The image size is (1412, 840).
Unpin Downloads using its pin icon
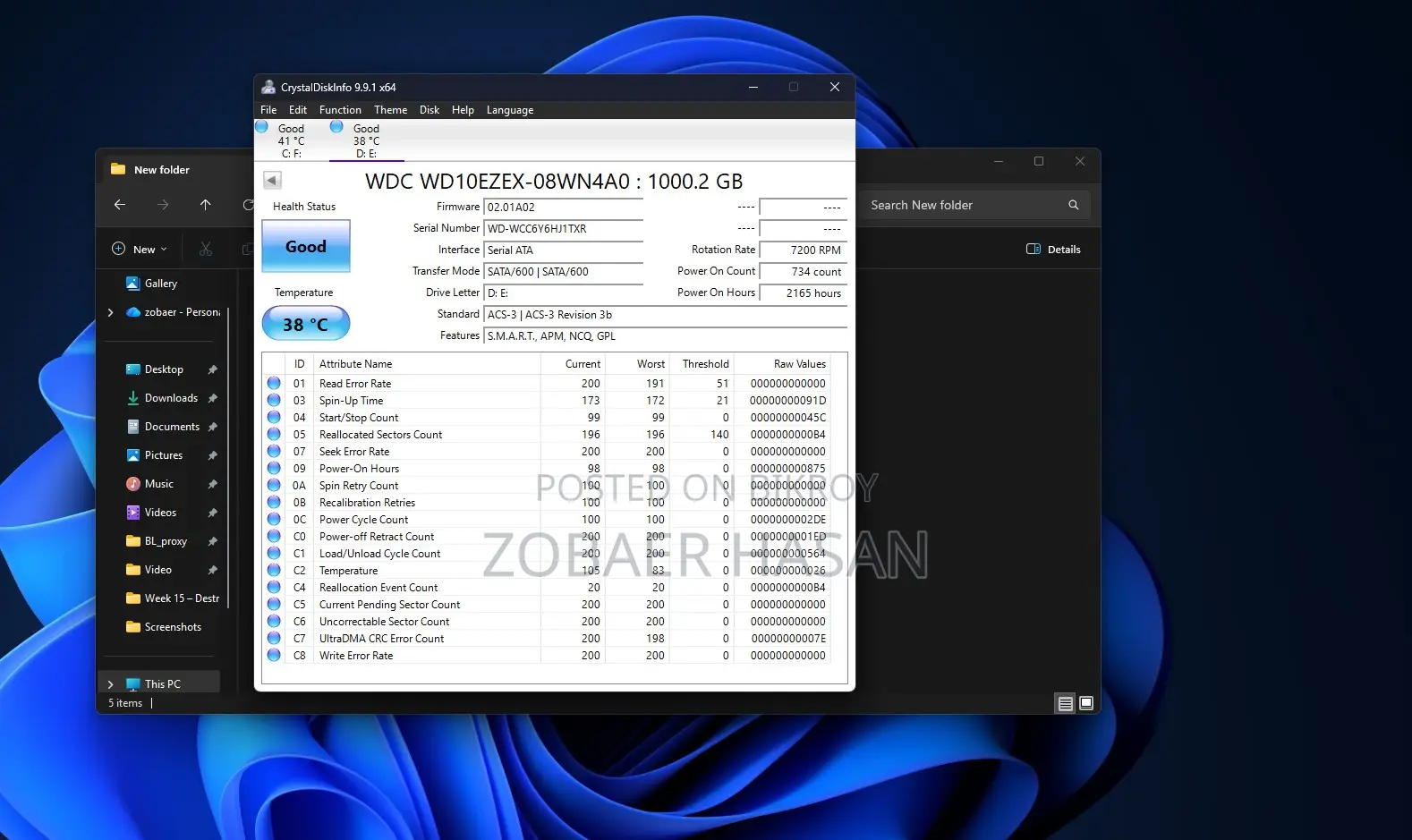(x=213, y=398)
